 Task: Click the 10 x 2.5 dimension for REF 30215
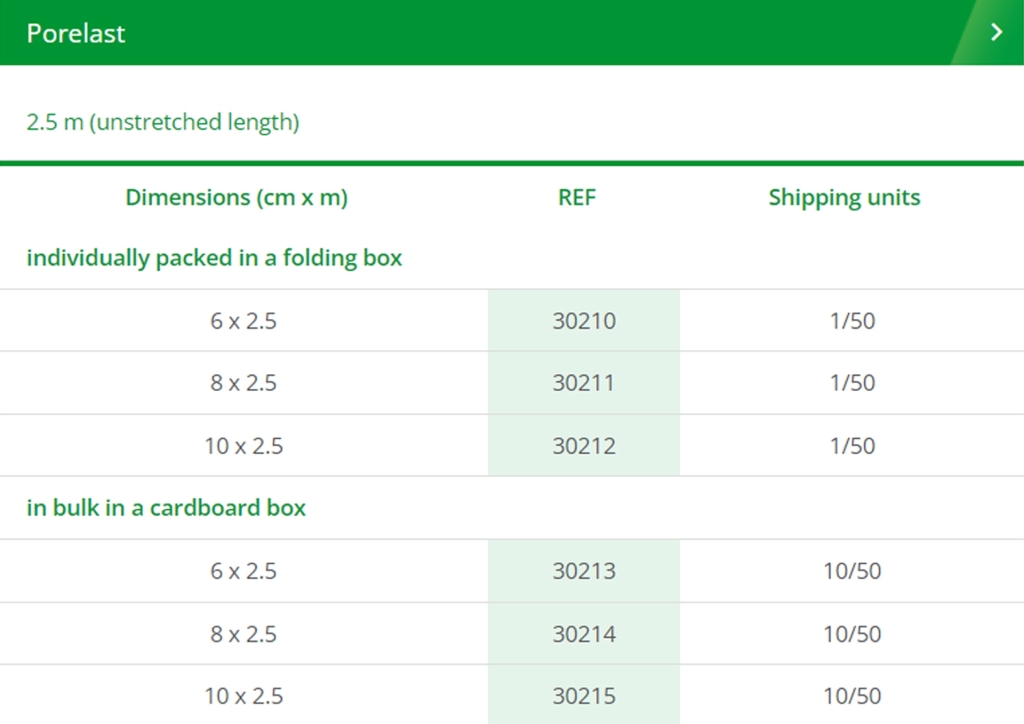point(243,696)
